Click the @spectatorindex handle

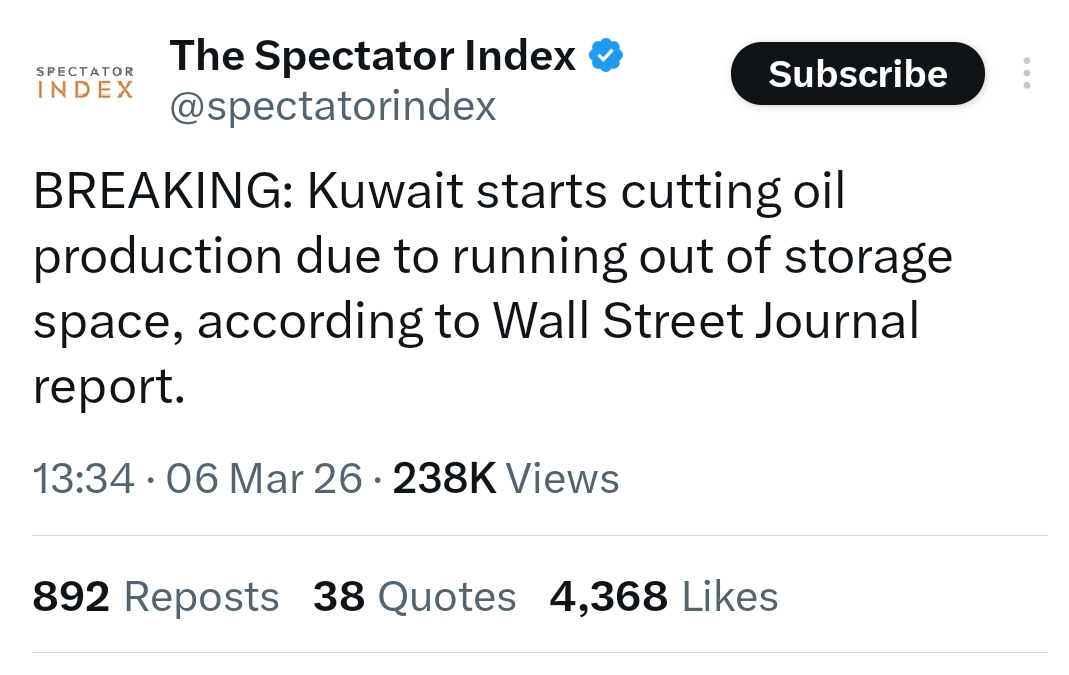(x=332, y=106)
